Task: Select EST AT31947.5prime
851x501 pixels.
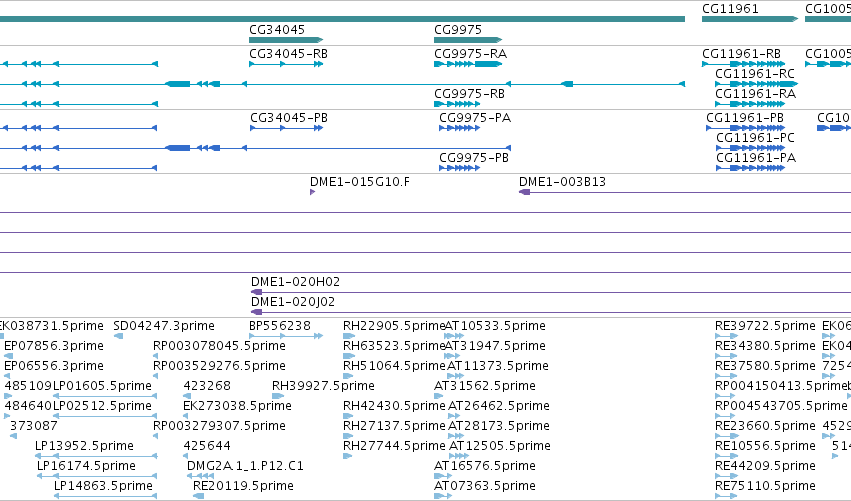Action: click(495, 346)
